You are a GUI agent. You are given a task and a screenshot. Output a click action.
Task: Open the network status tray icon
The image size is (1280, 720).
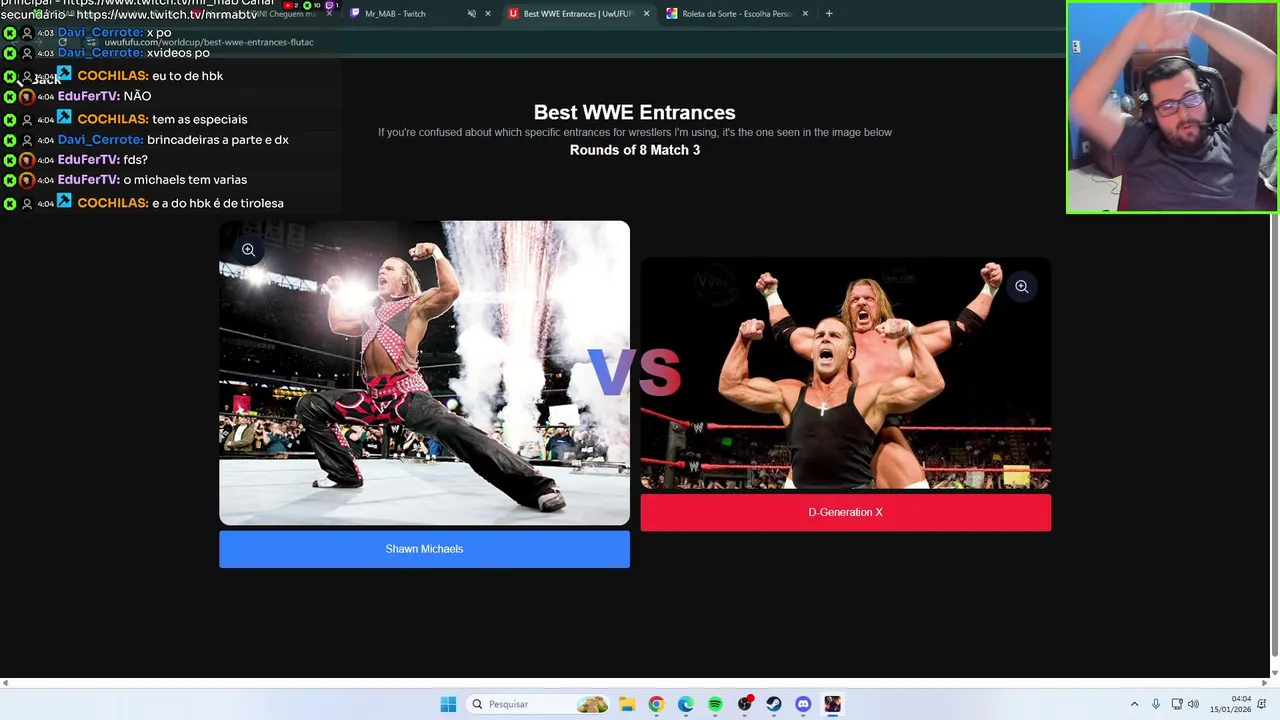[1177, 704]
